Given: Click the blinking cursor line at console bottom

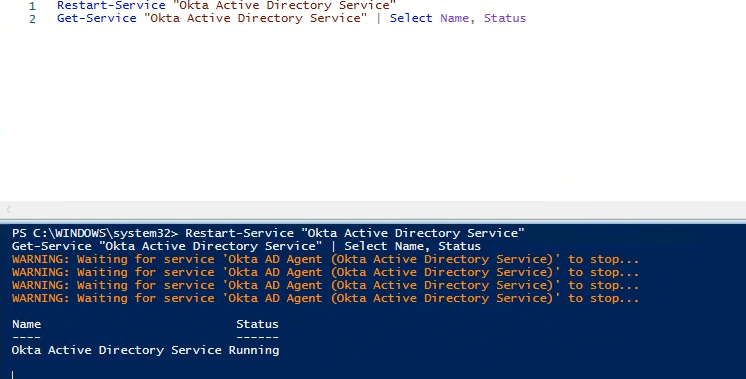Looking at the screenshot, I should click(13, 374).
